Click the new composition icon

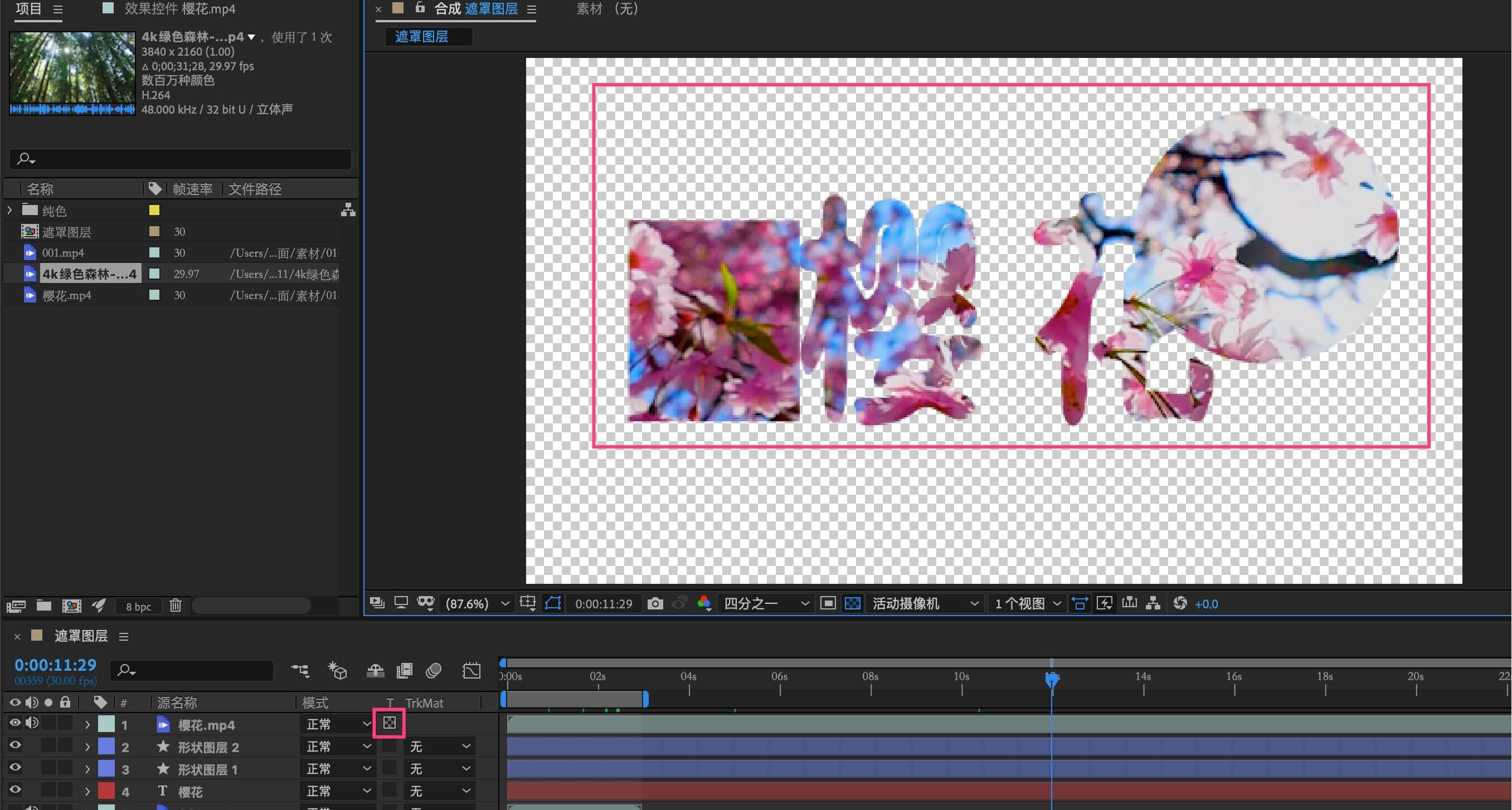coord(71,606)
